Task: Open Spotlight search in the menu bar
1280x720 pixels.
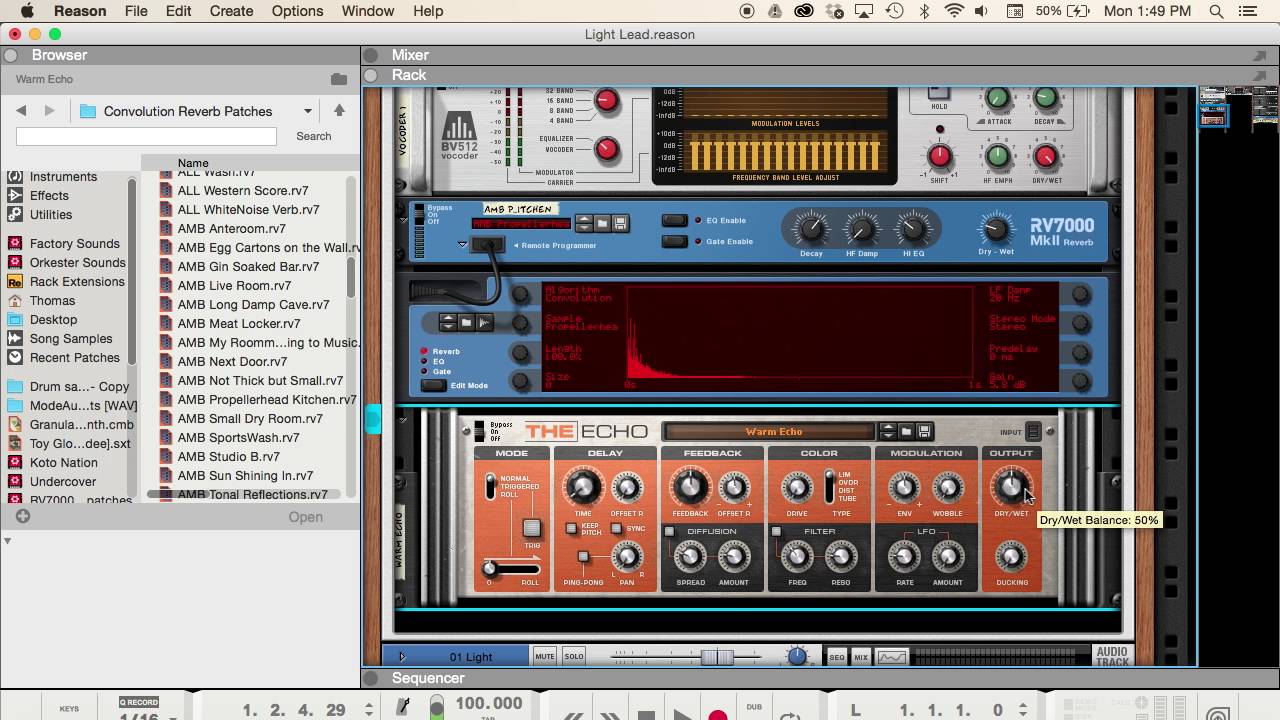Action: (1216, 11)
